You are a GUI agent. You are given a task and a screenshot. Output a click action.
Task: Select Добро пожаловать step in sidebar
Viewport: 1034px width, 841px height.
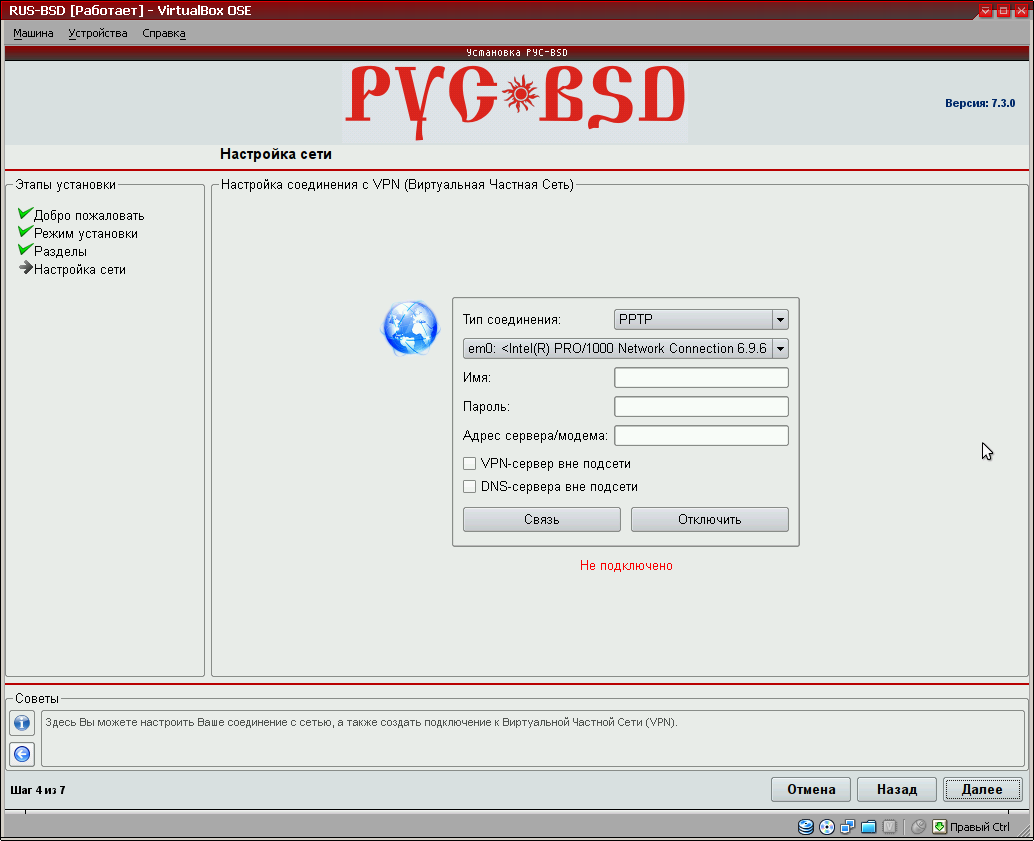click(x=89, y=216)
